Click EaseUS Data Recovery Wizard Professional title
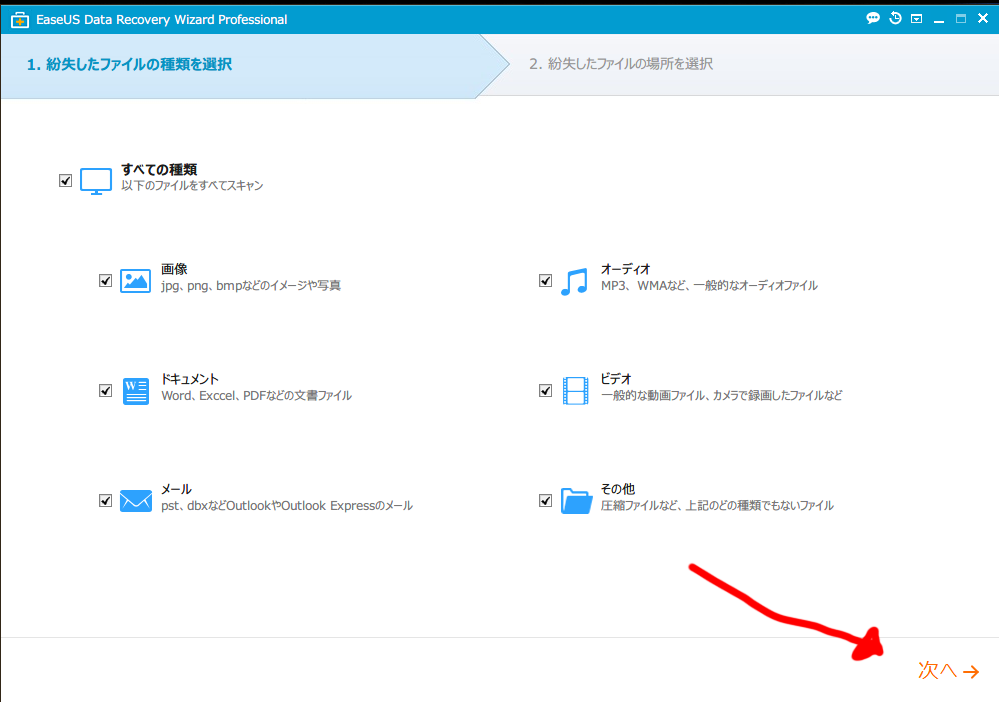The width and height of the screenshot is (999, 702). coord(162,20)
